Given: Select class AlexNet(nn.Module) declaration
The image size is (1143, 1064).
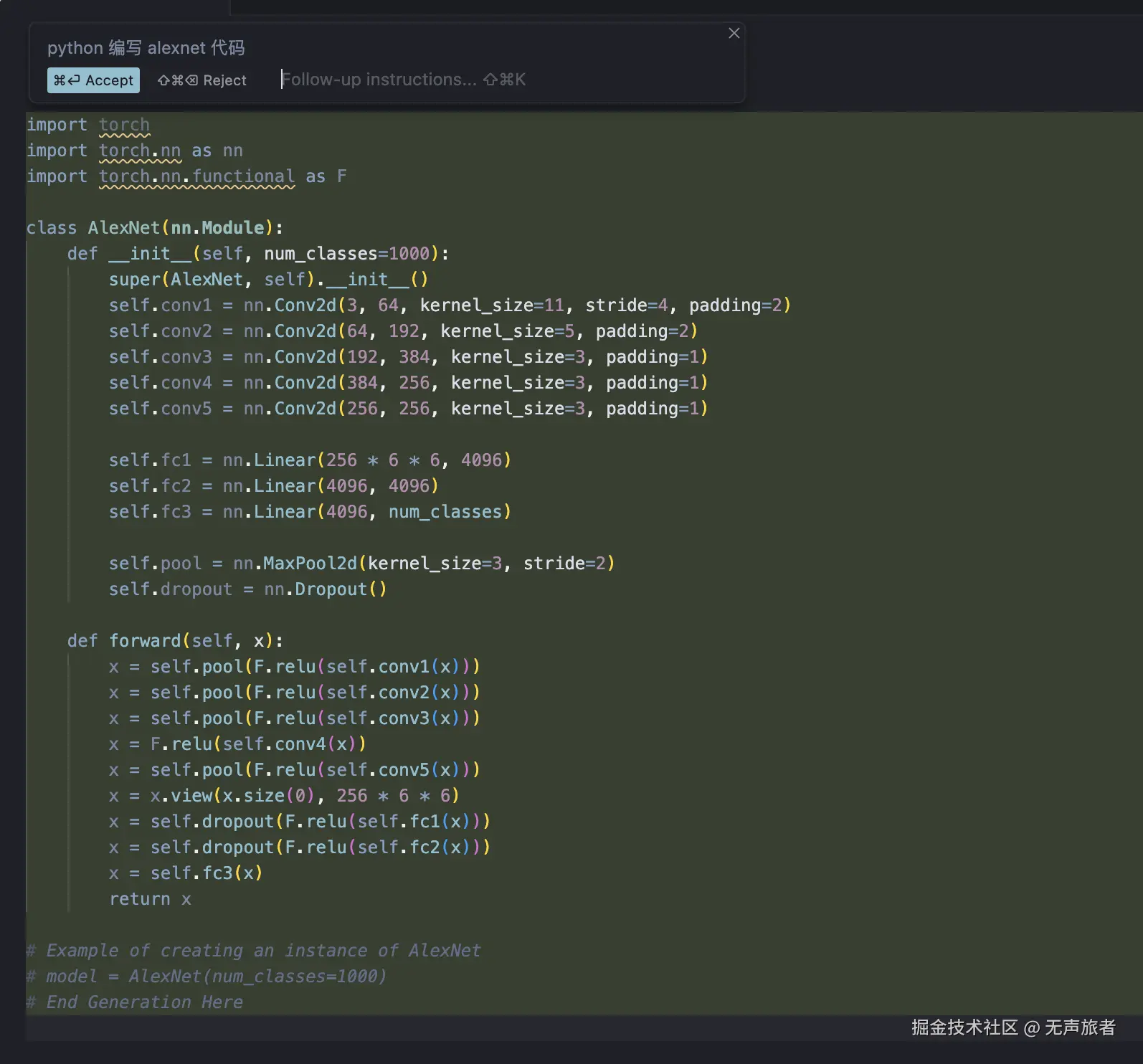Looking at the screenshot, I should tap(155, 228).
